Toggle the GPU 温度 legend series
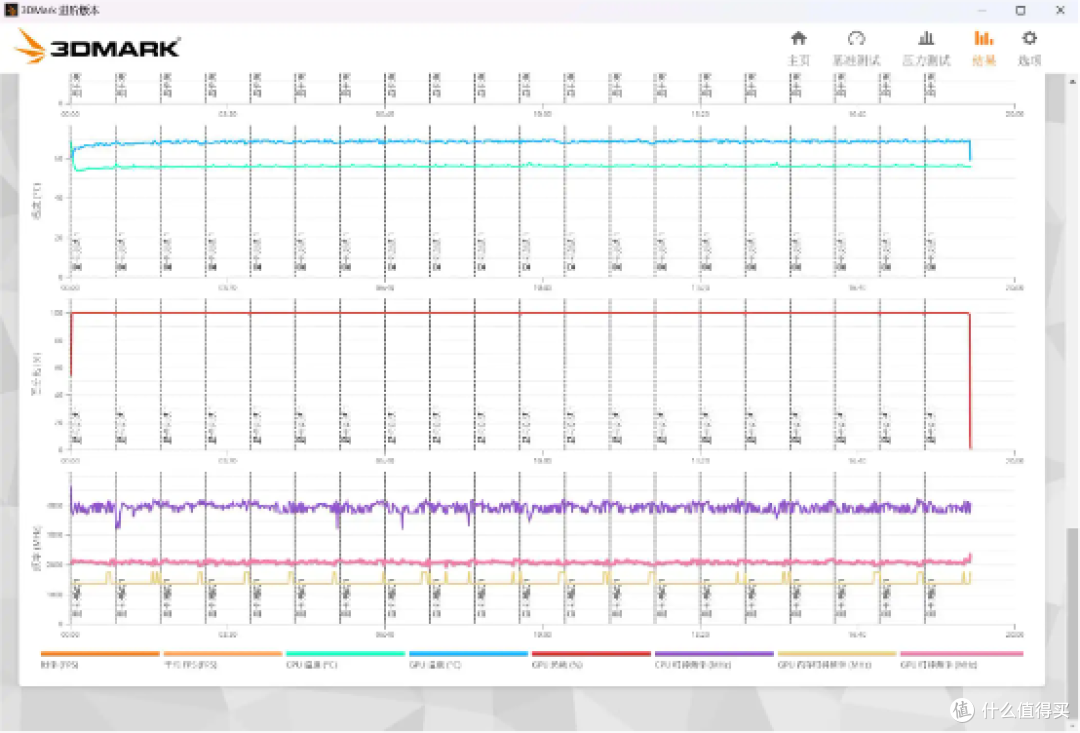Screen dimensions: 1080x733 pos(468,659)
